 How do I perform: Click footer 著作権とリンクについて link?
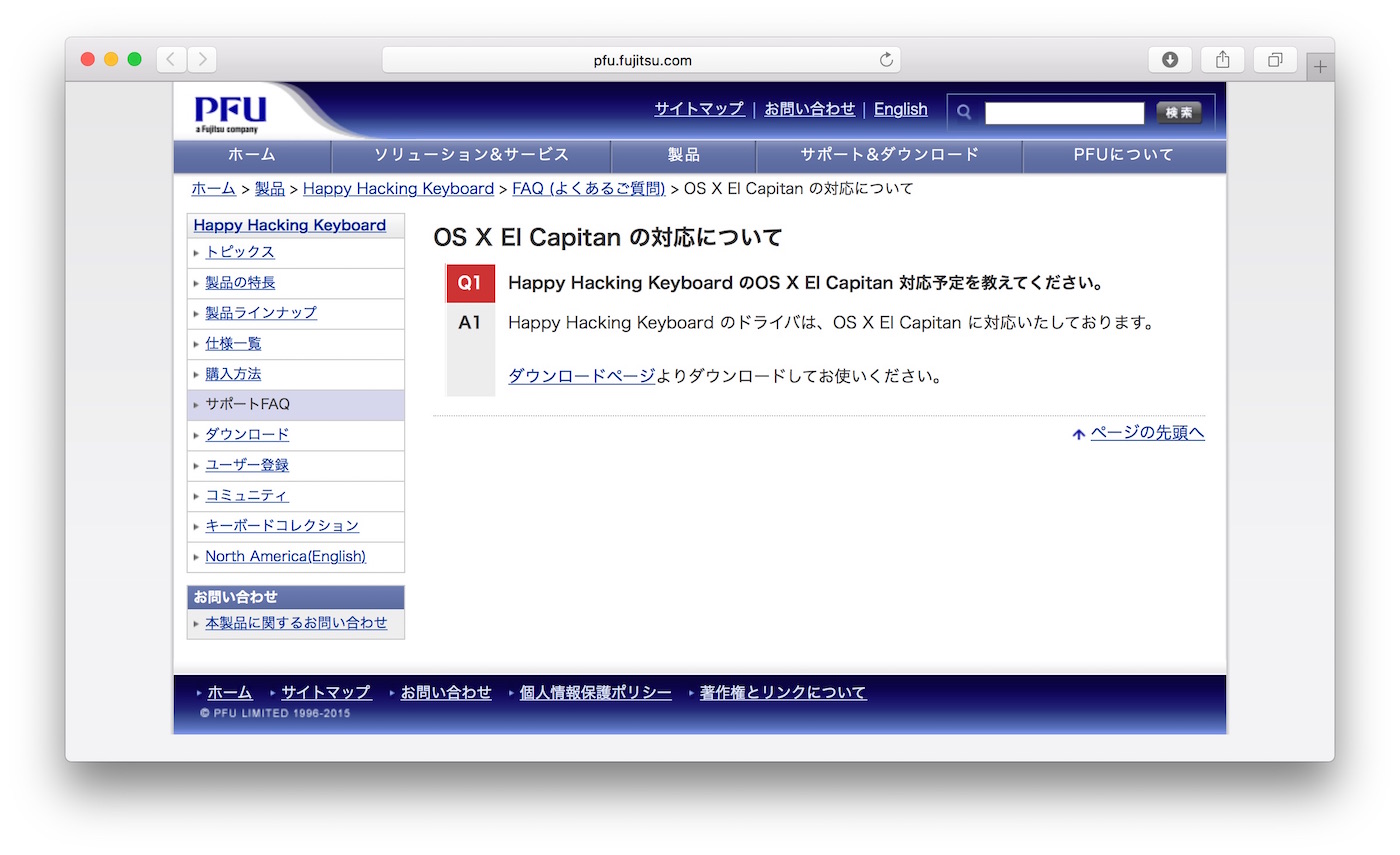783,692
